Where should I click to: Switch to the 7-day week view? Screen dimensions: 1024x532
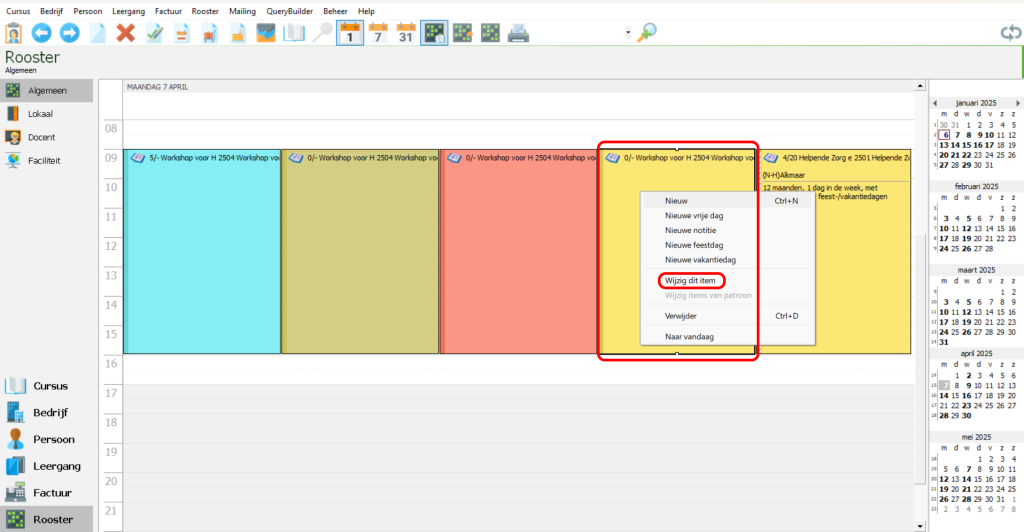coord(378,33)
